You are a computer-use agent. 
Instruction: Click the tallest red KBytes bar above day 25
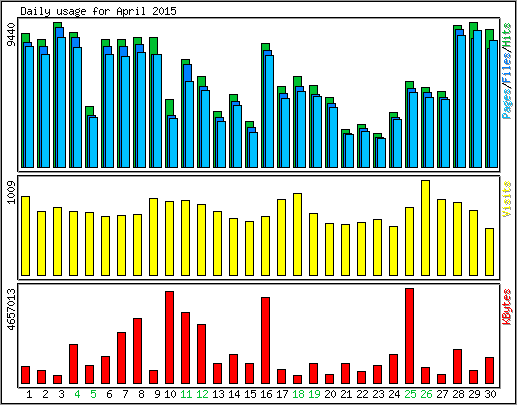pos(409,336)
